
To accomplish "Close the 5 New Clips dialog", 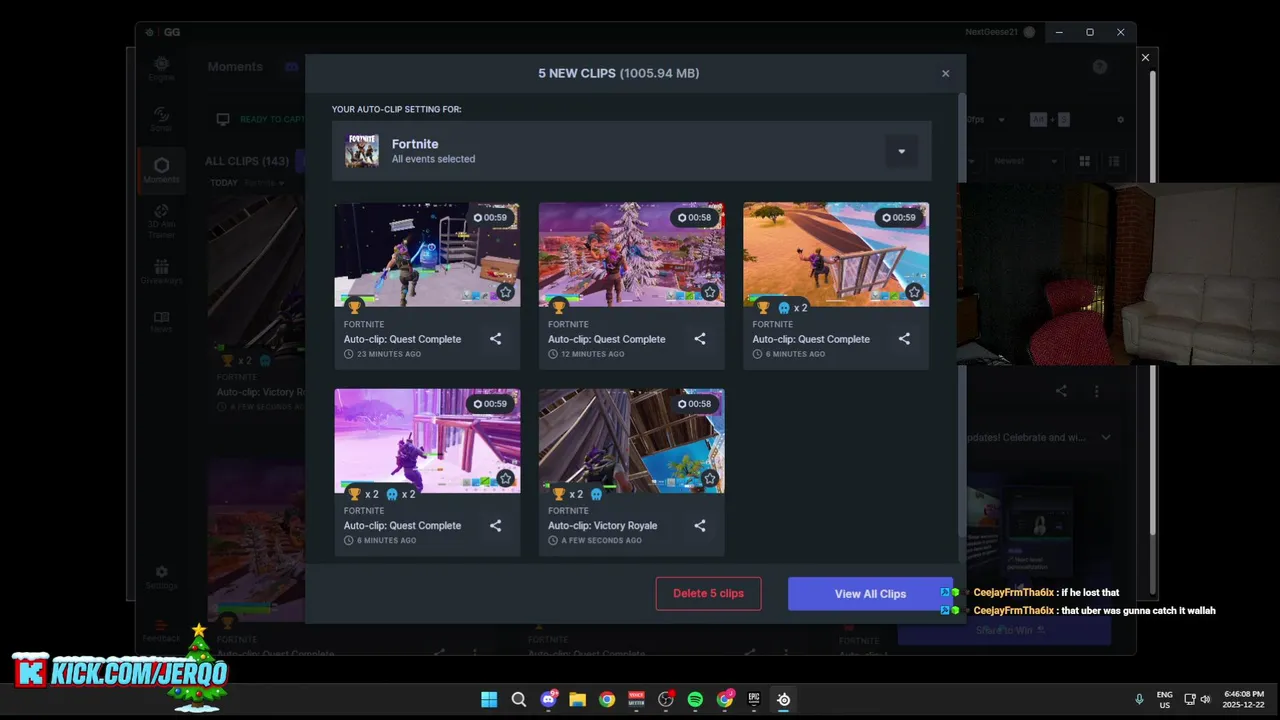I will 945,73.
